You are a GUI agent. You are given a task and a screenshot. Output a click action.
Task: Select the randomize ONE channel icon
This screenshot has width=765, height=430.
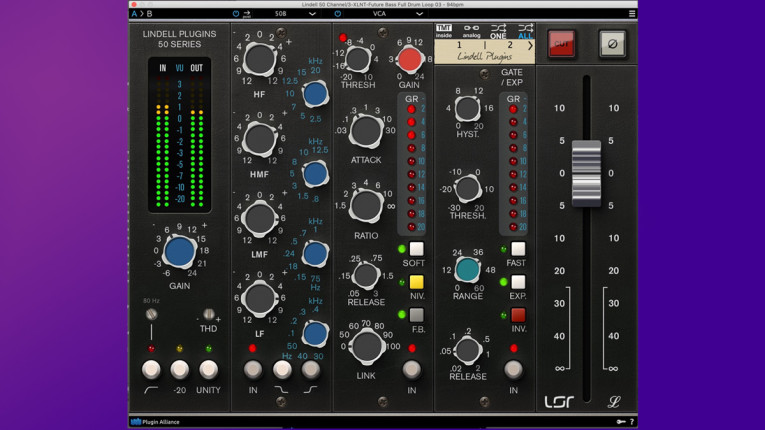pyautogui.click(x=498, y=31)
